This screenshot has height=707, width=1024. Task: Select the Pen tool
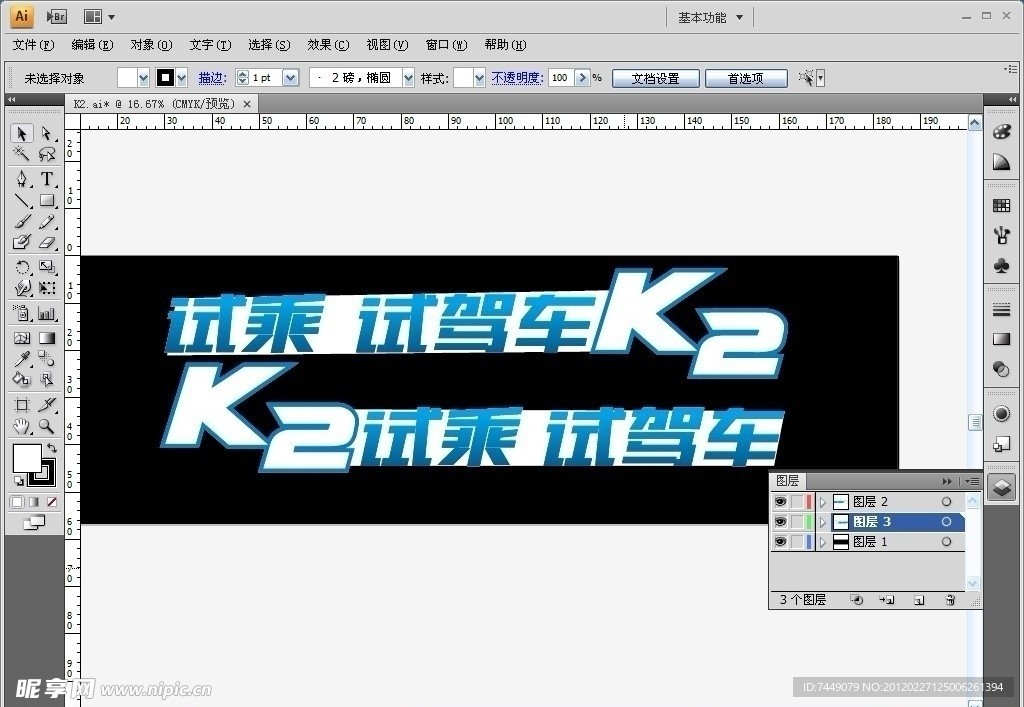coord(22,179)
